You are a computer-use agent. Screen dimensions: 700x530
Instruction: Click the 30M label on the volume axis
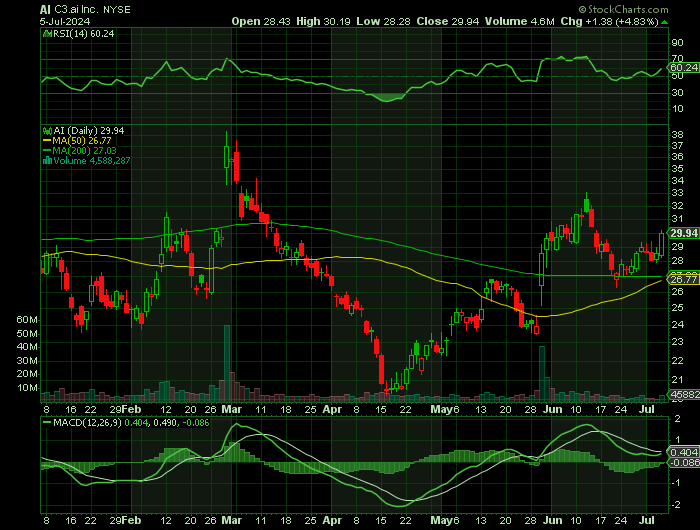pos(27,361)
